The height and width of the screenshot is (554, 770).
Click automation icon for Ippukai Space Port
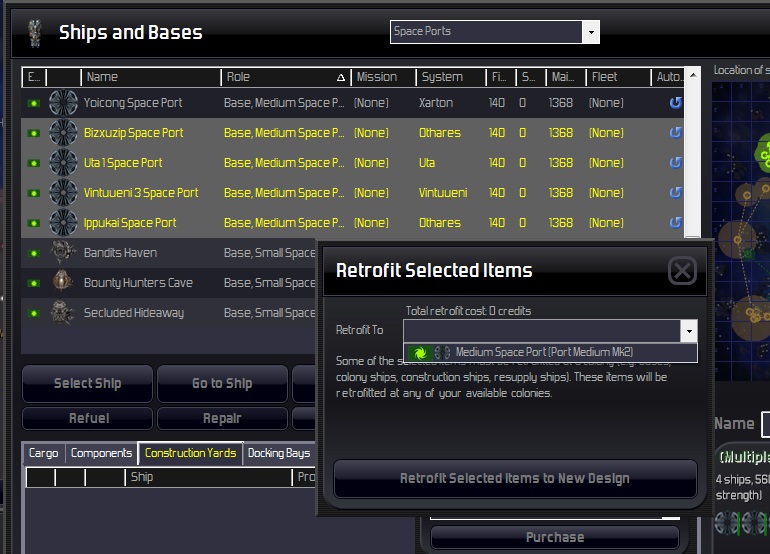click(x=676, y=222)
